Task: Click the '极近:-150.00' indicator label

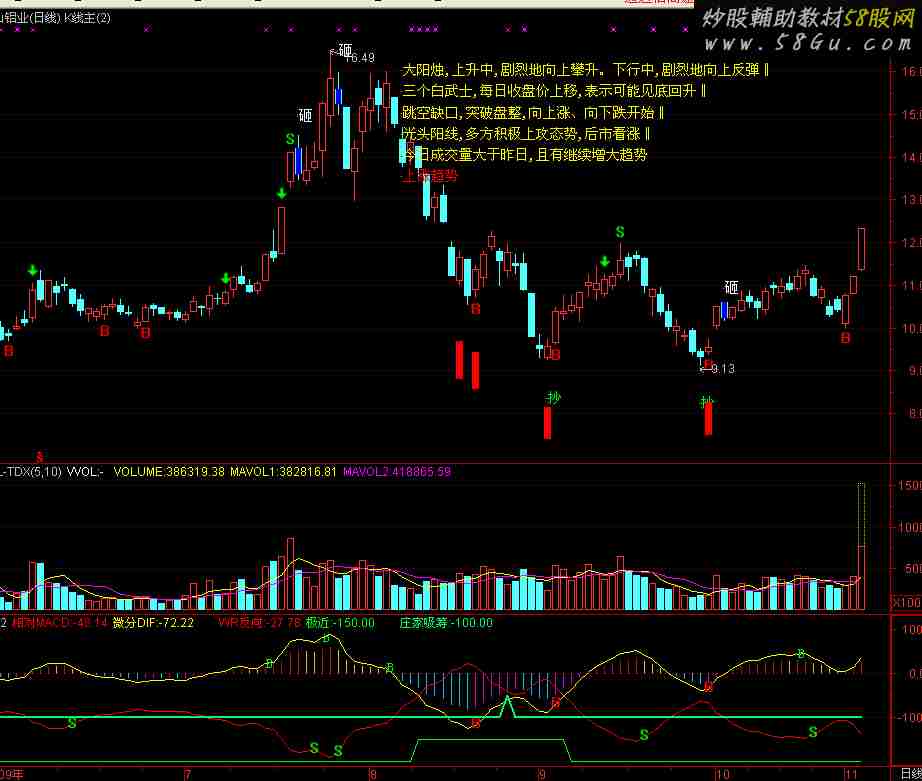Action: click(x=339, y=623)
